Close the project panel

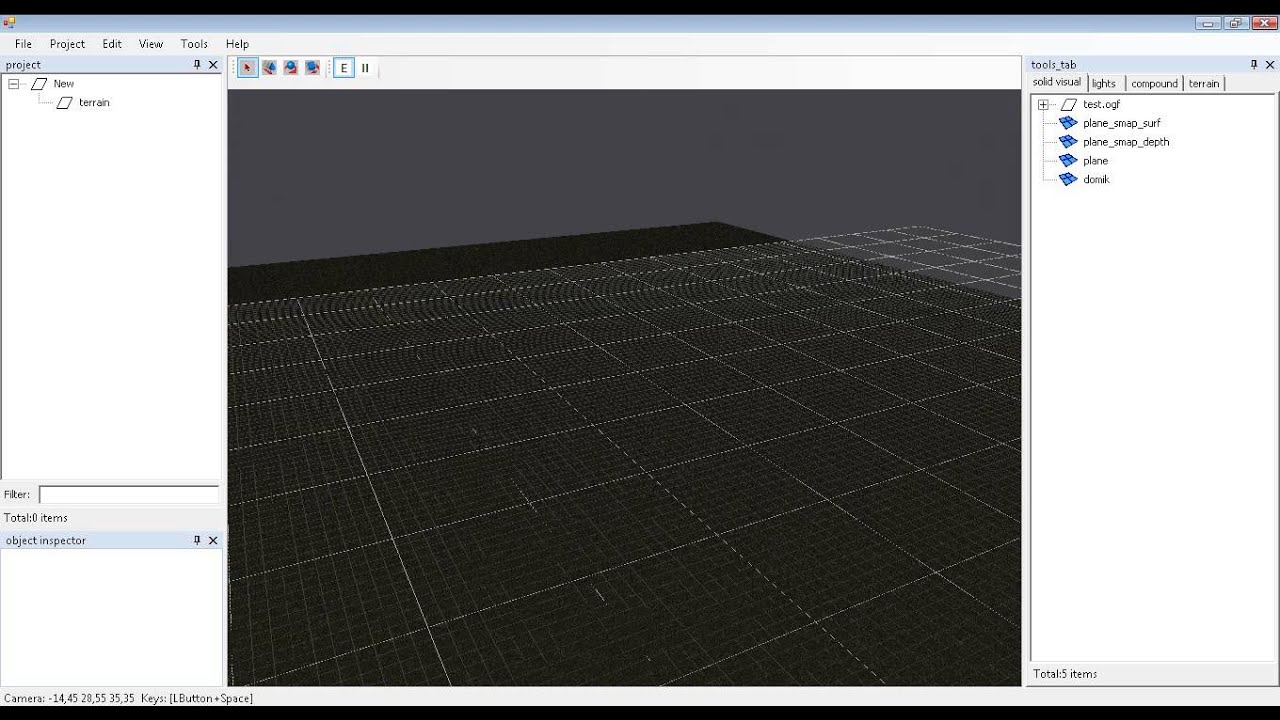(213, 64)
